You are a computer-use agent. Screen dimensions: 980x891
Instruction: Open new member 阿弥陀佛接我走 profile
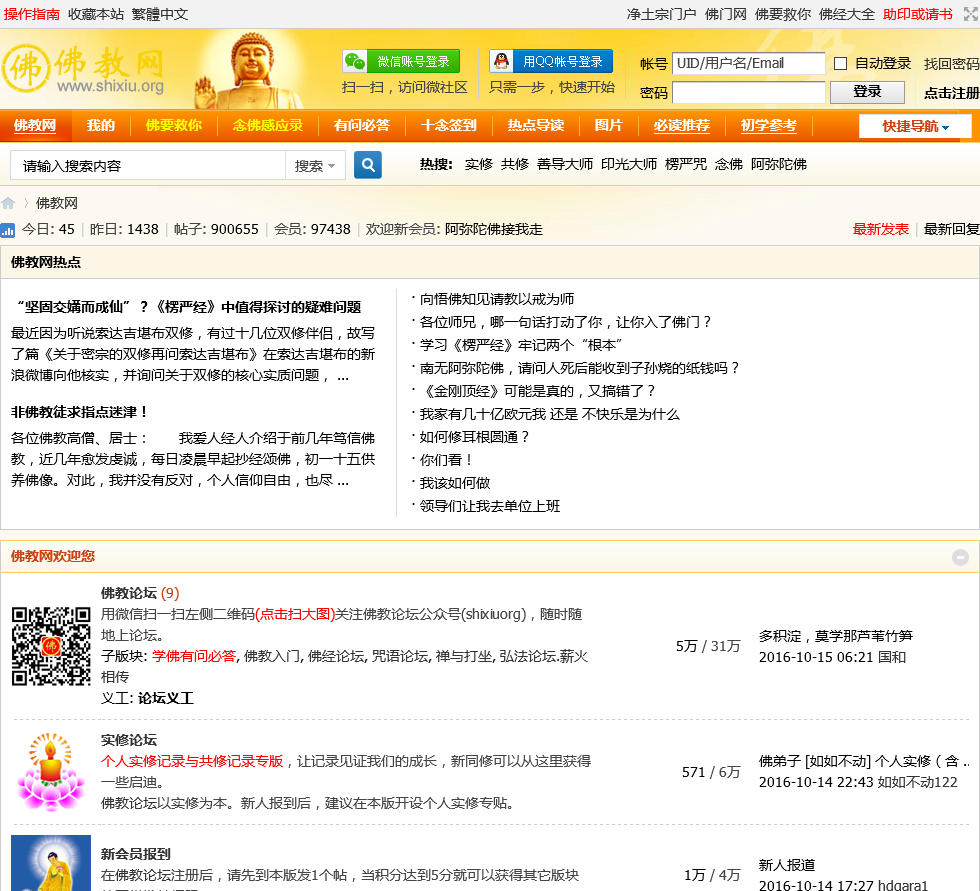coord(494,229)
